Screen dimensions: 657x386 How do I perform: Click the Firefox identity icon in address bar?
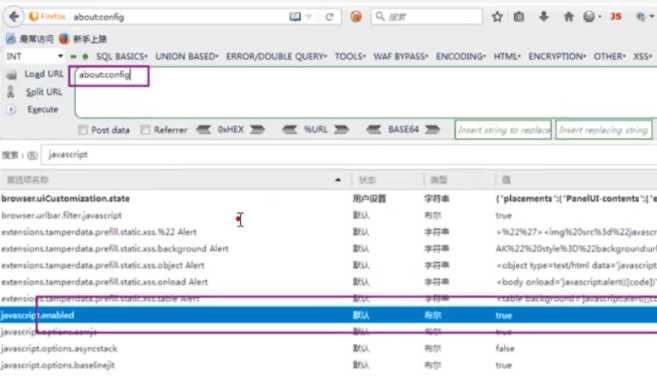(47, 17)
